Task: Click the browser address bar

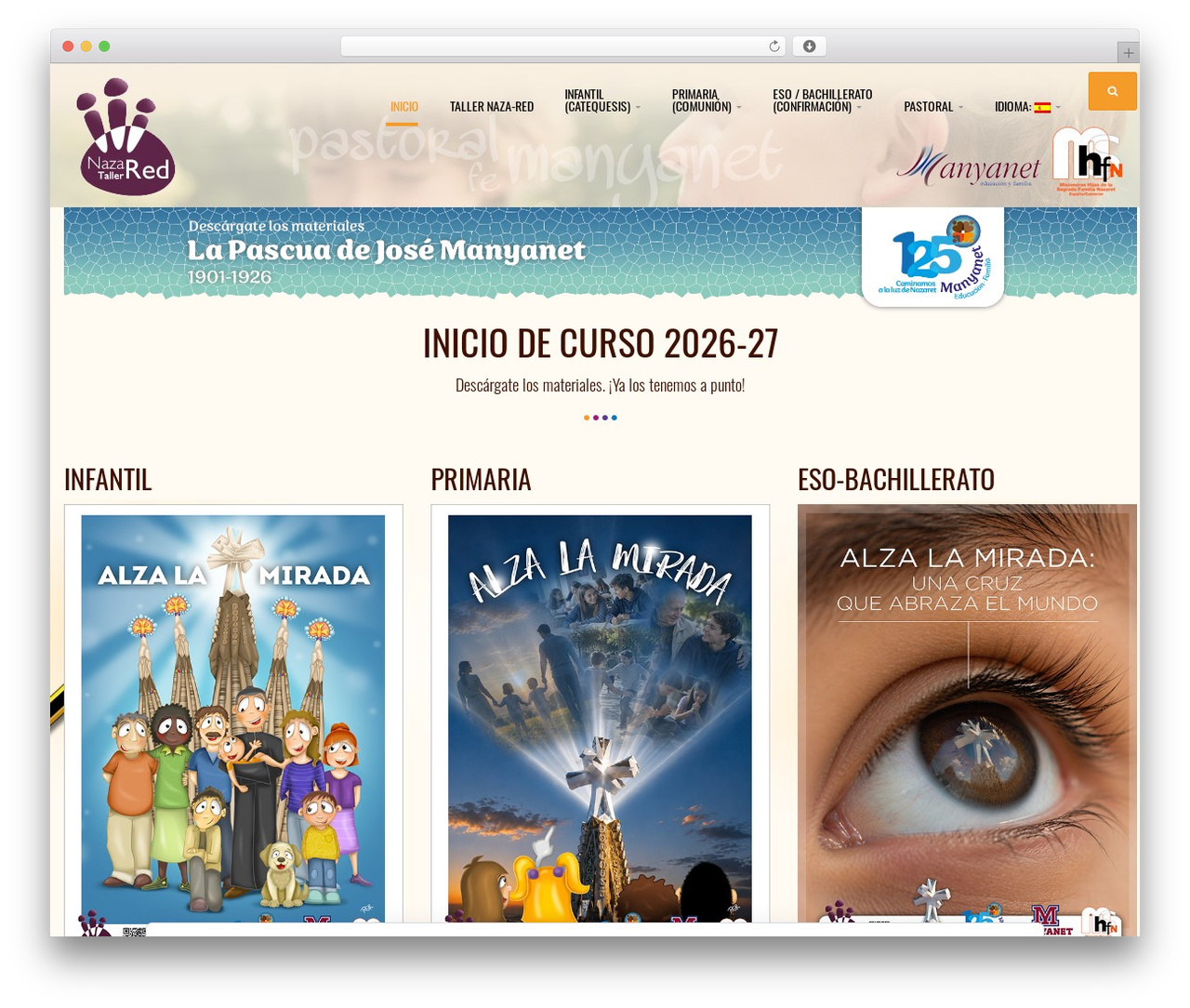Action: 563,46
